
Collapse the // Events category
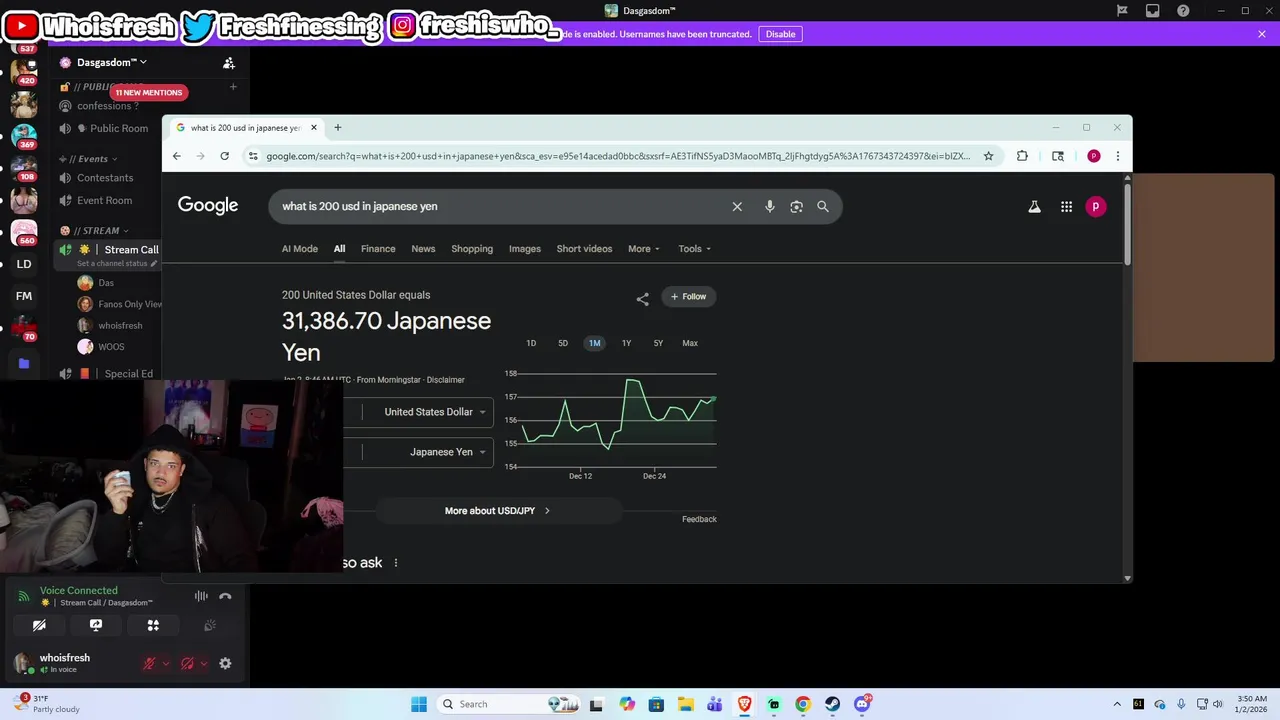(88, 159)
